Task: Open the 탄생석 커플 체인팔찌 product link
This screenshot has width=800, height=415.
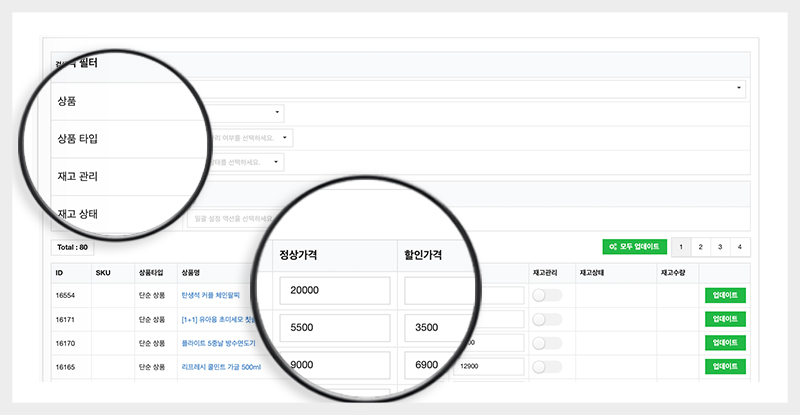Action: (212, 295)
